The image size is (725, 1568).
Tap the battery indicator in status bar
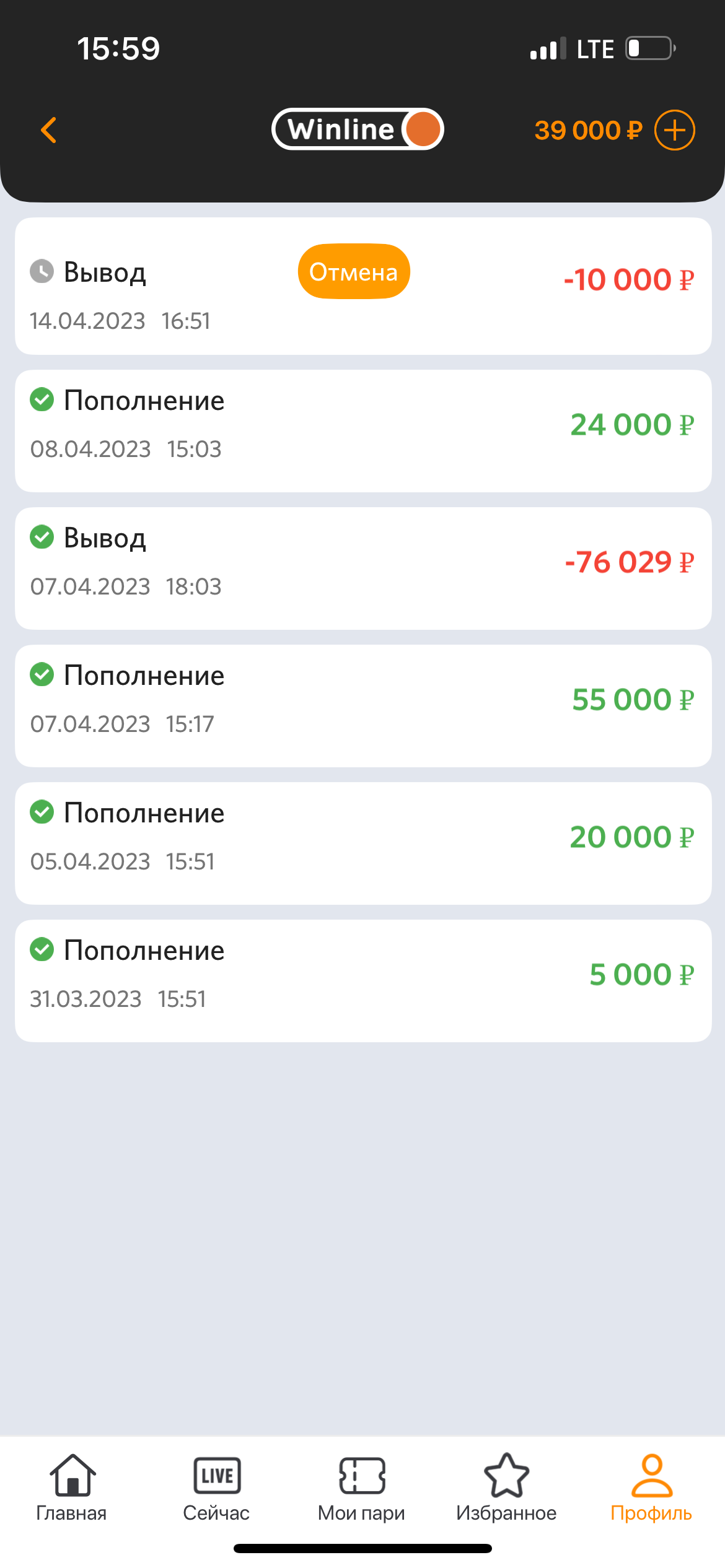pos(649,48)
